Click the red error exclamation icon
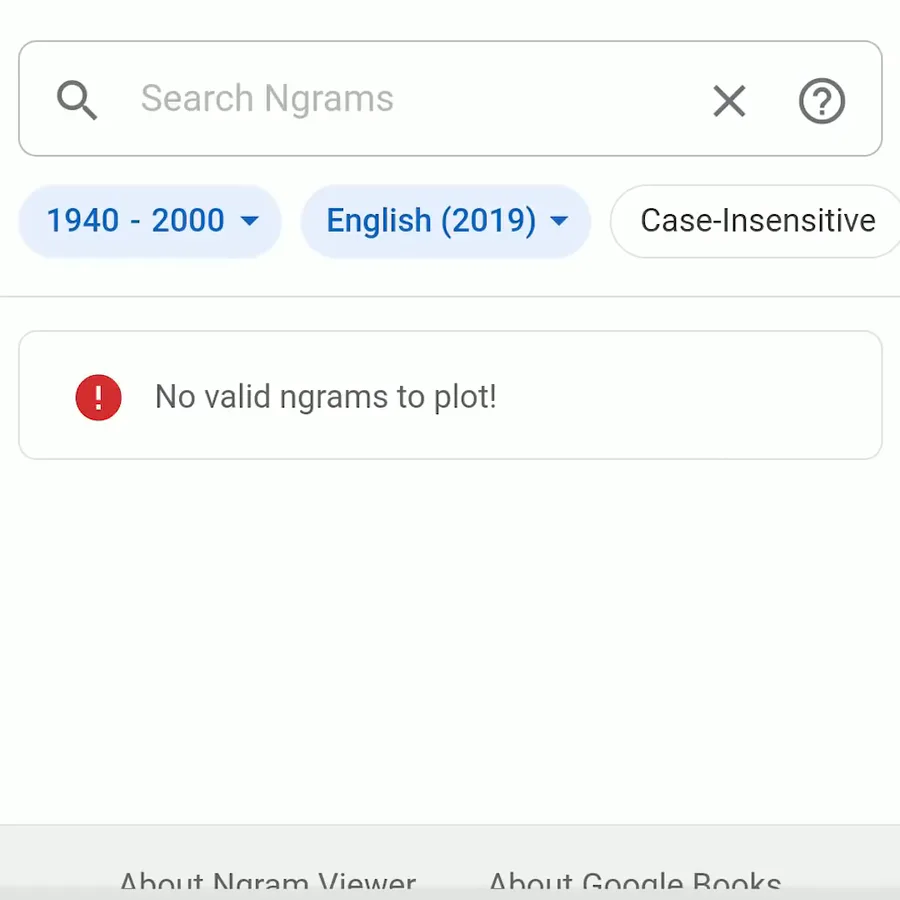Image resolution: width=900 pixels, height=900 pixels. (x=98, y=397)
